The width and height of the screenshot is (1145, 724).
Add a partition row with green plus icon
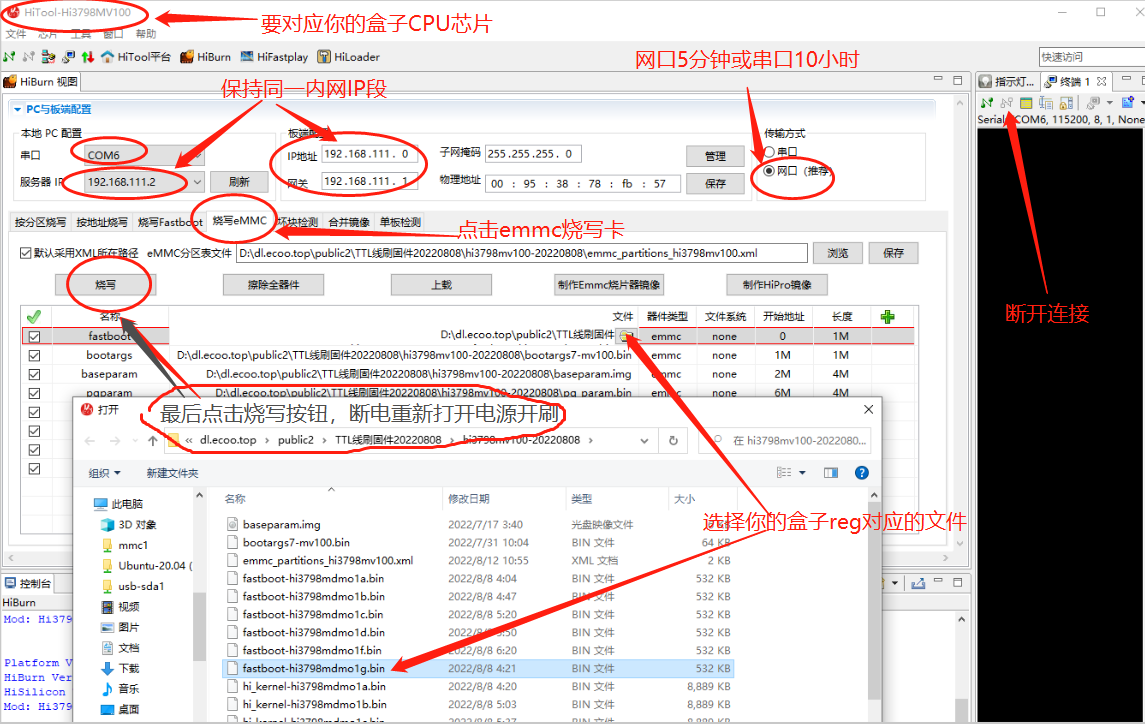tap(886, 316)
